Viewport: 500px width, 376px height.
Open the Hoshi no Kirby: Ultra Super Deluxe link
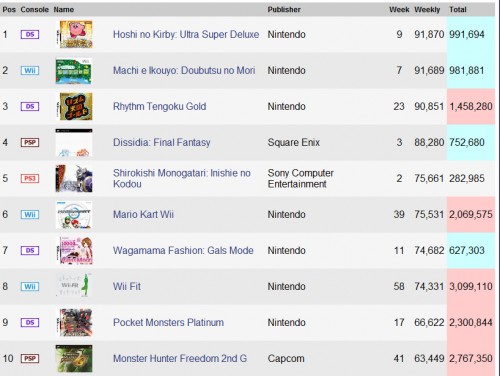click(x=186, y=34)
